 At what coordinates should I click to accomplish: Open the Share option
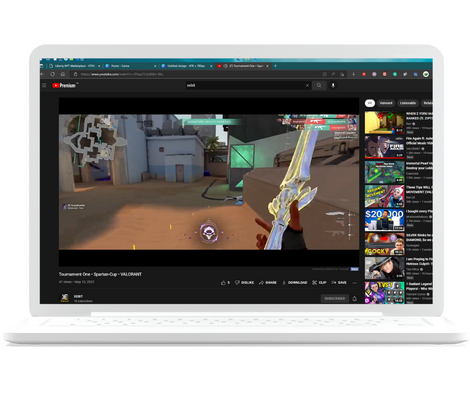[268, 283]
